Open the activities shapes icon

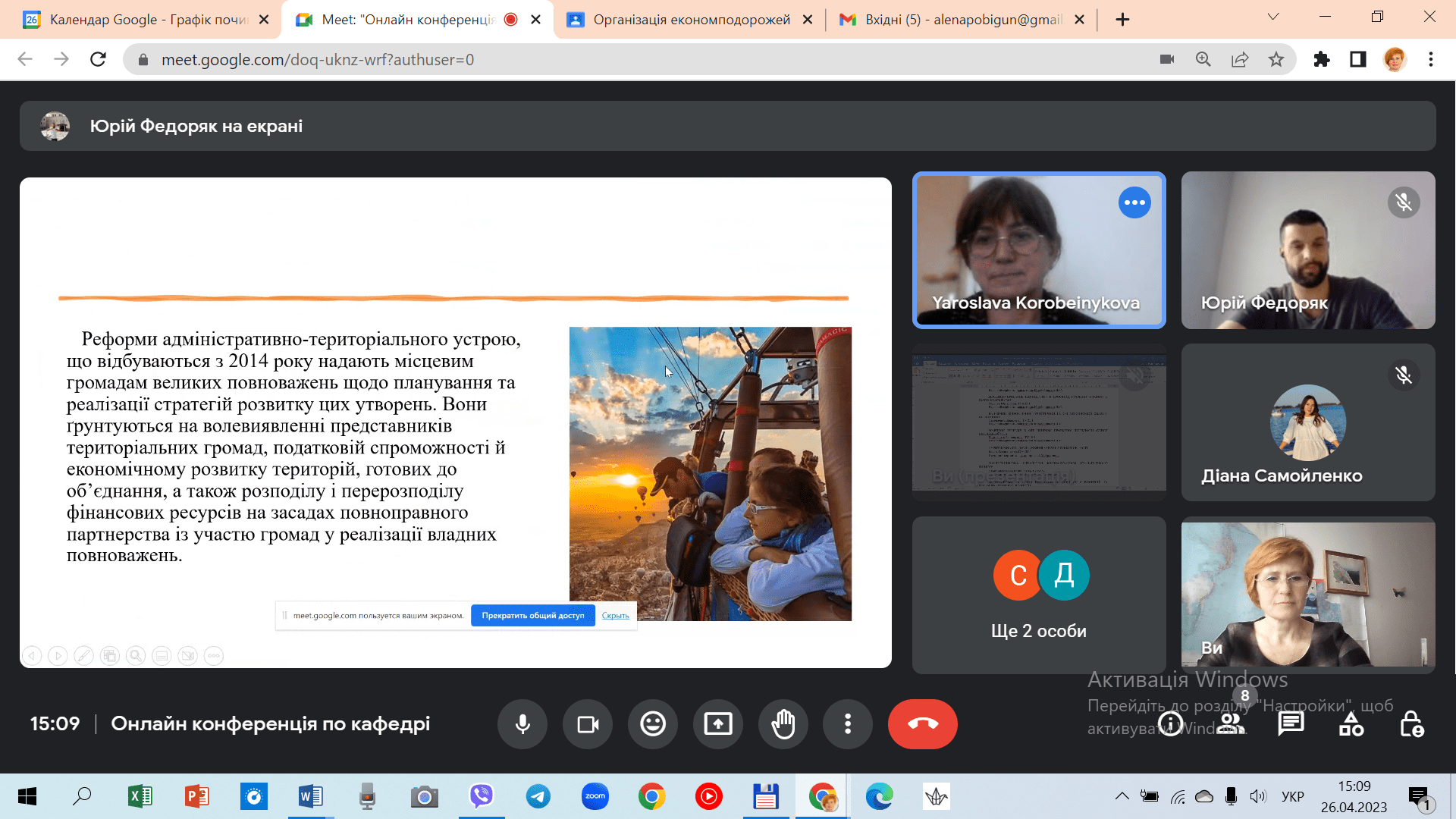[x=1351, y=724]
